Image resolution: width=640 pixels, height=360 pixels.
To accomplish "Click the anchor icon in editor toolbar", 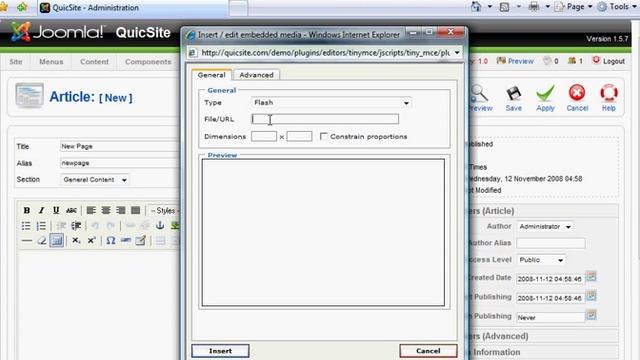I will [160, 225].
